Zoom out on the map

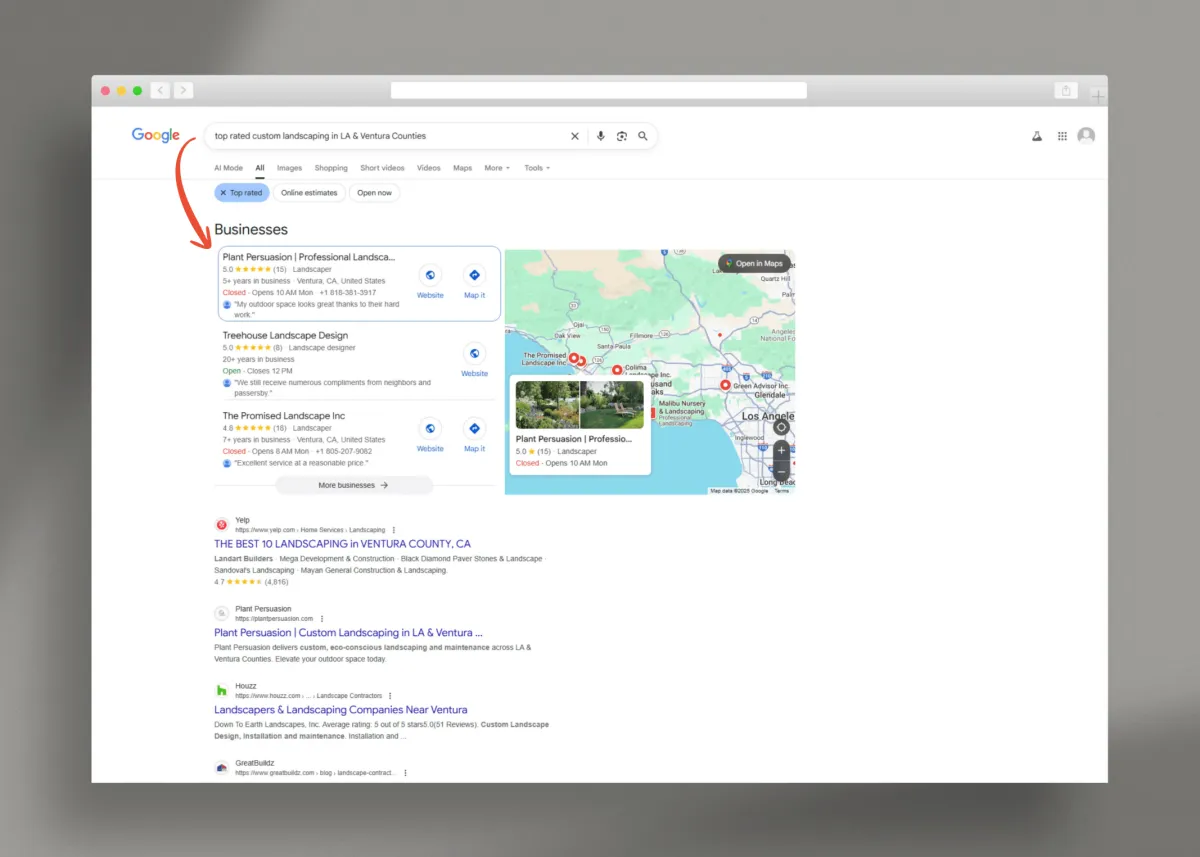click(x=782, y=470)
